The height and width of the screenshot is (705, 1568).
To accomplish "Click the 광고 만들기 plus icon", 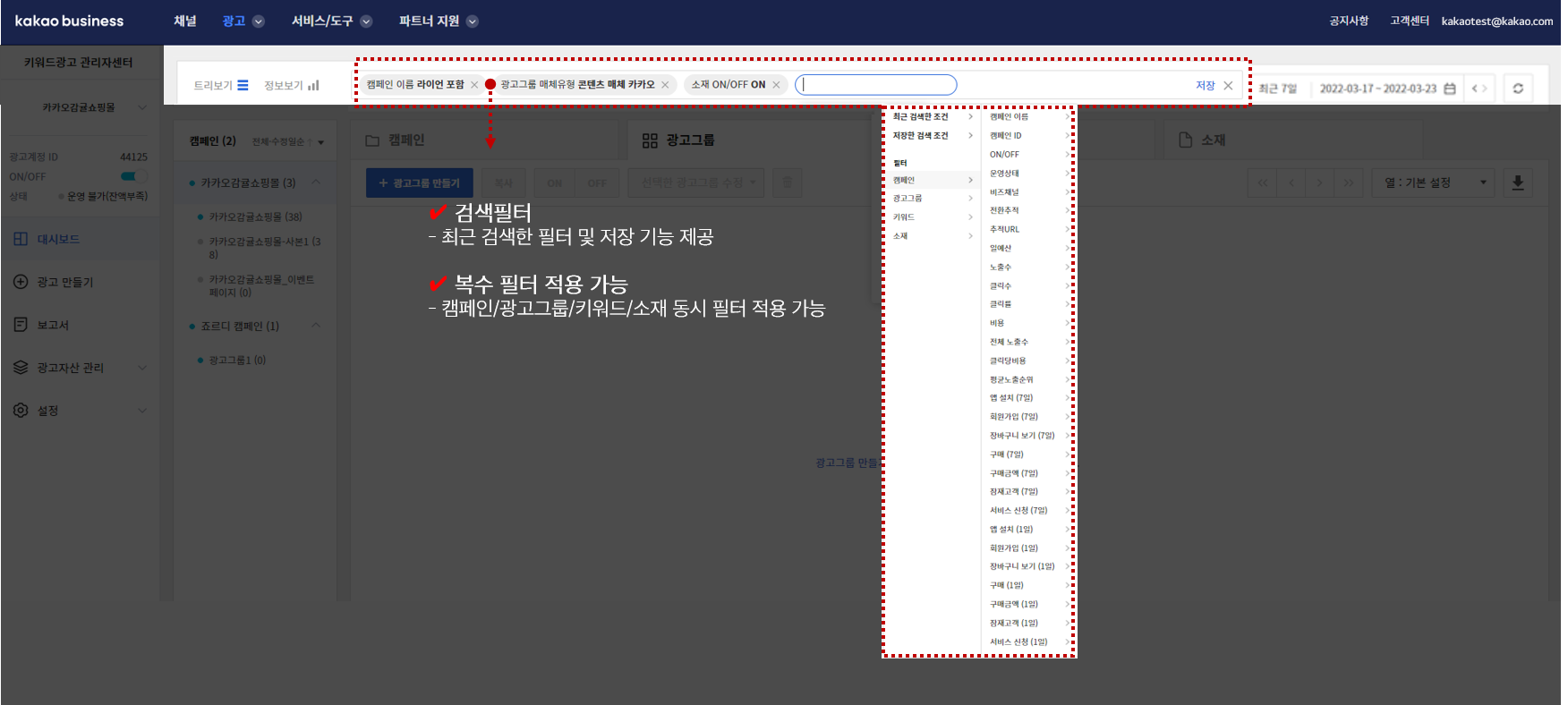I will tap(21, 282).
